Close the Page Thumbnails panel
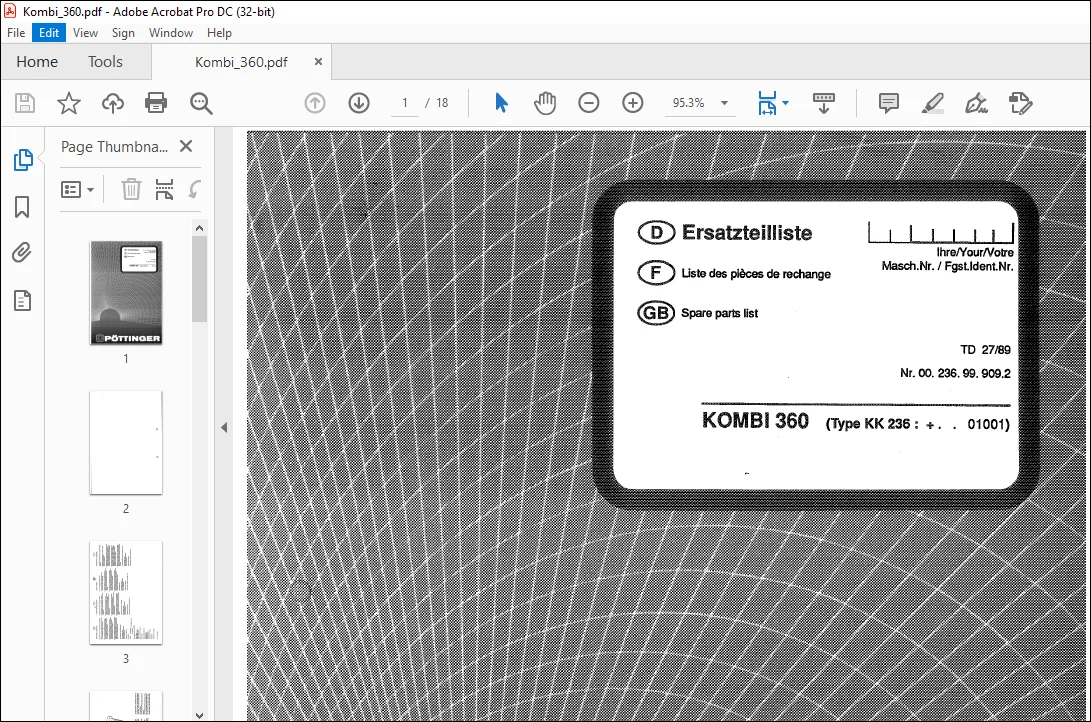Viewport: 1091px width, 722px height. click(x=186, y=146)
